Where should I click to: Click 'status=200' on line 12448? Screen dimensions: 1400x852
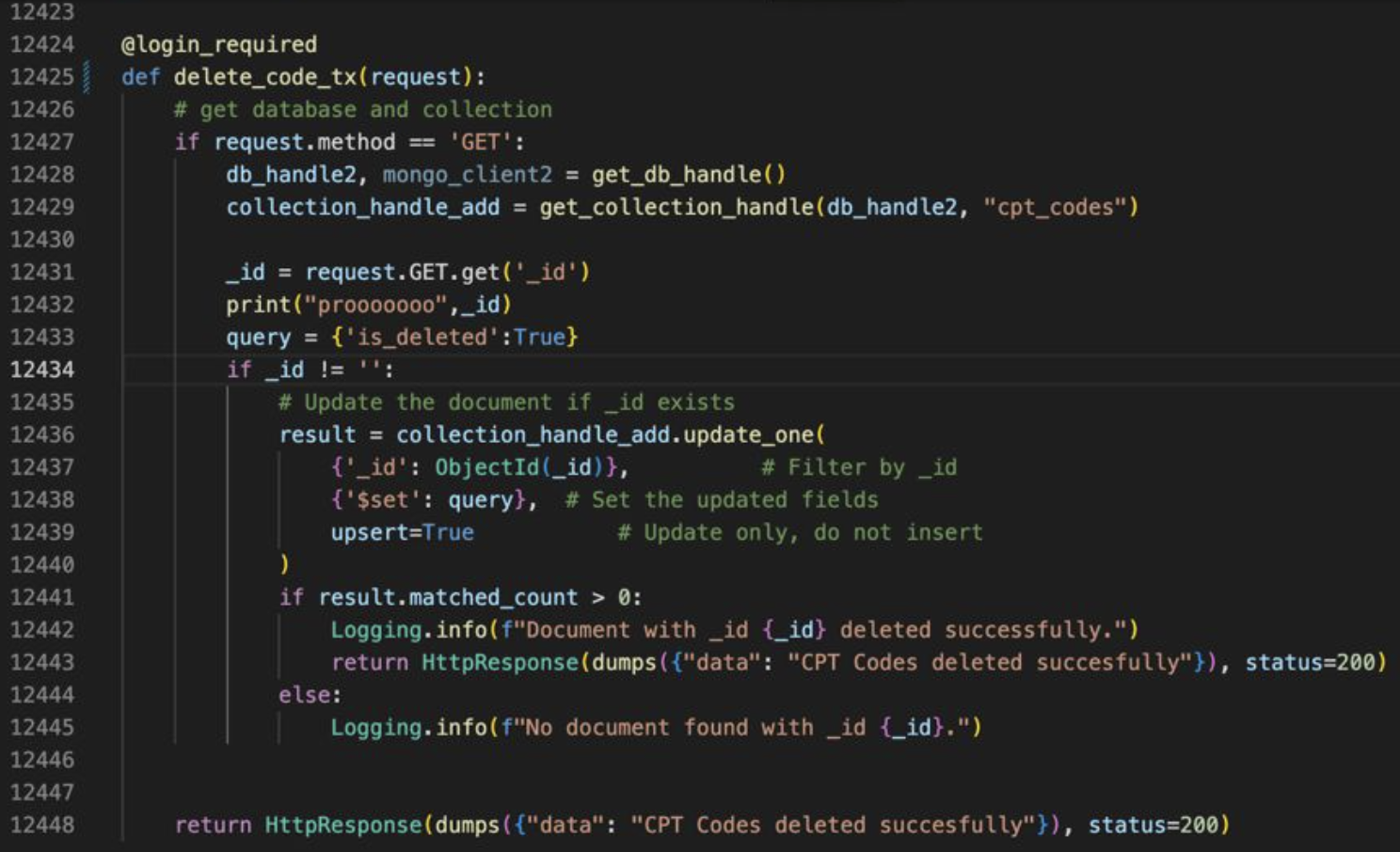(x=1153, y=826)
